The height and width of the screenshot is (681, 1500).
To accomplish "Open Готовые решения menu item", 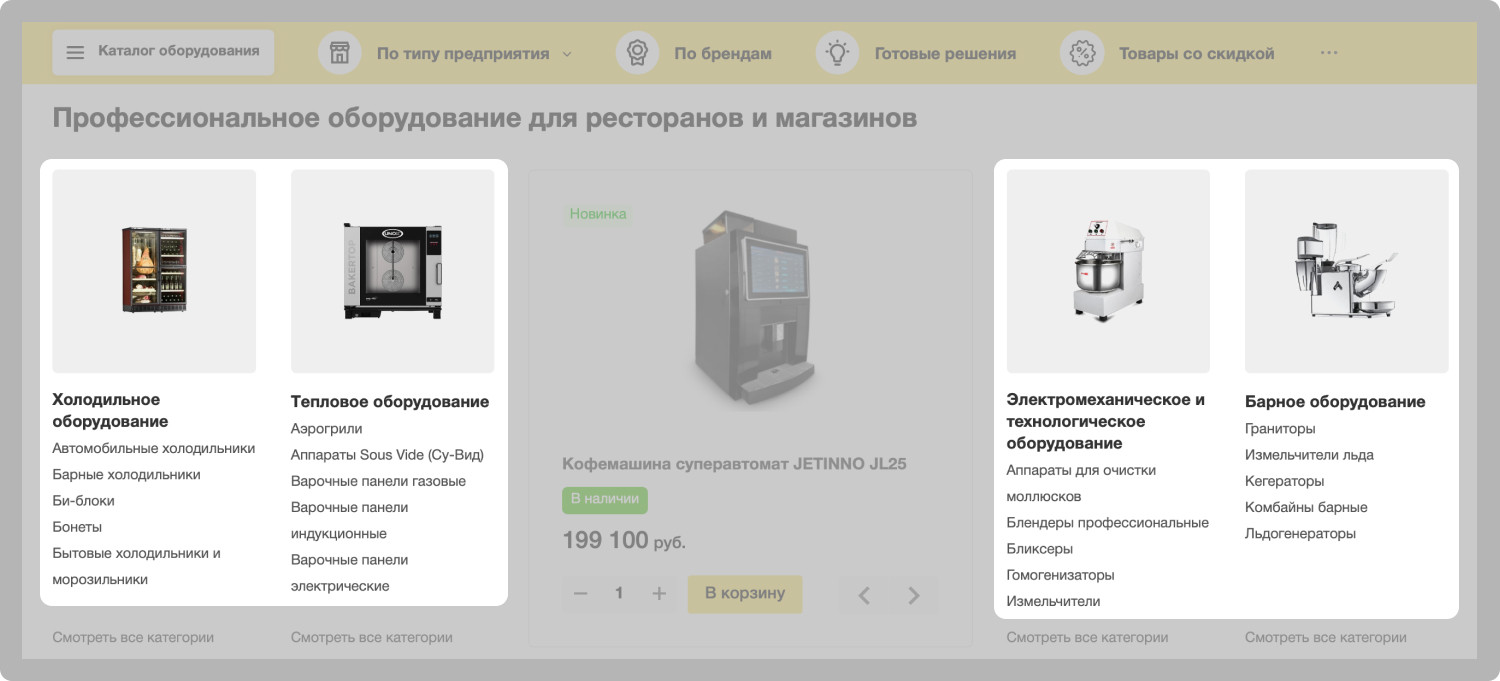I will pyautogui.click(x=945, y=54).
